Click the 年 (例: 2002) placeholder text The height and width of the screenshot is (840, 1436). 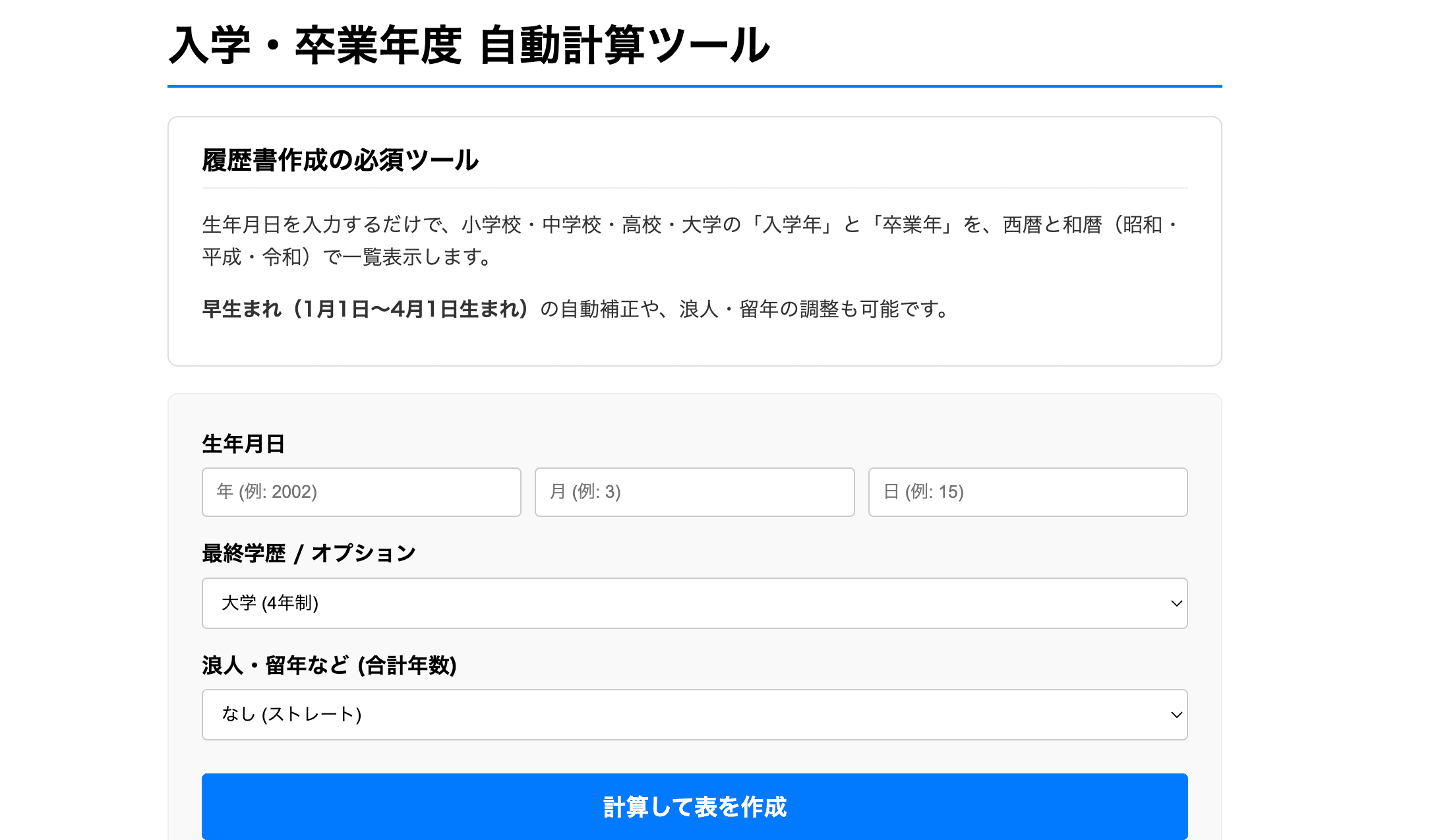[267, 492]
